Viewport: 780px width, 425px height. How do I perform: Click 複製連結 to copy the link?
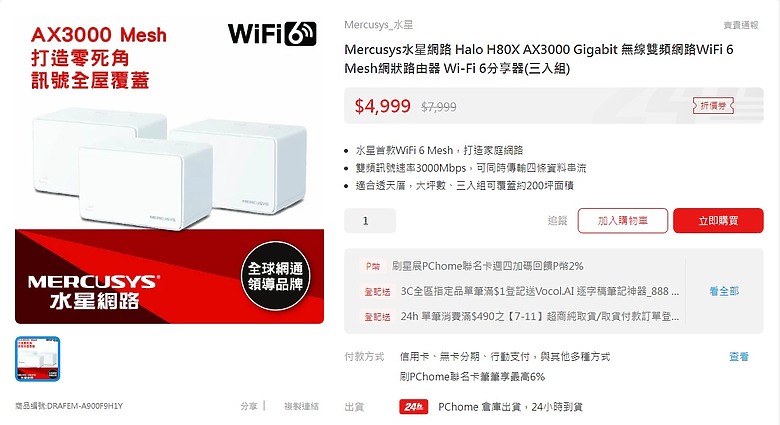301,406
